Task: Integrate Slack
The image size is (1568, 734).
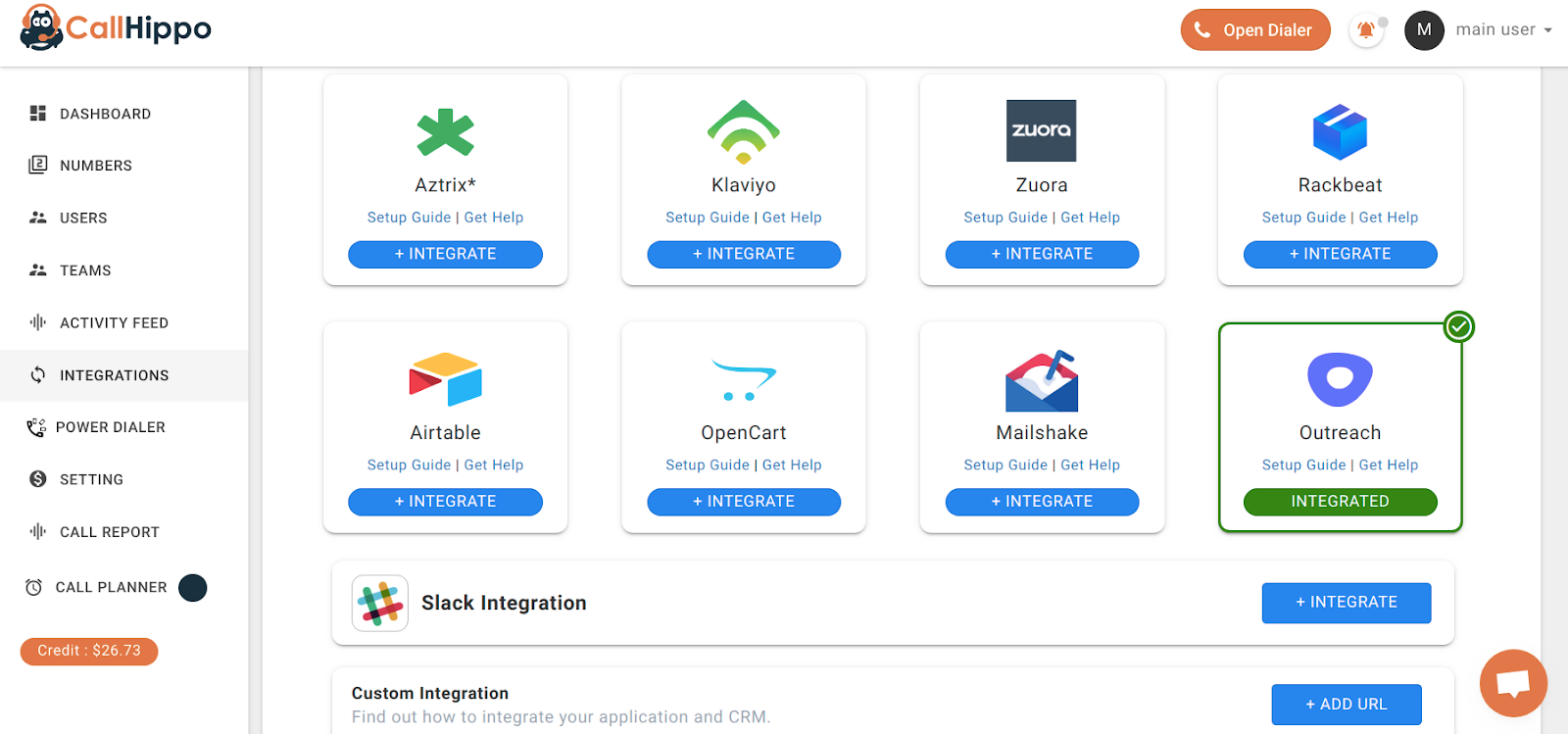Action: (1347, 603)
